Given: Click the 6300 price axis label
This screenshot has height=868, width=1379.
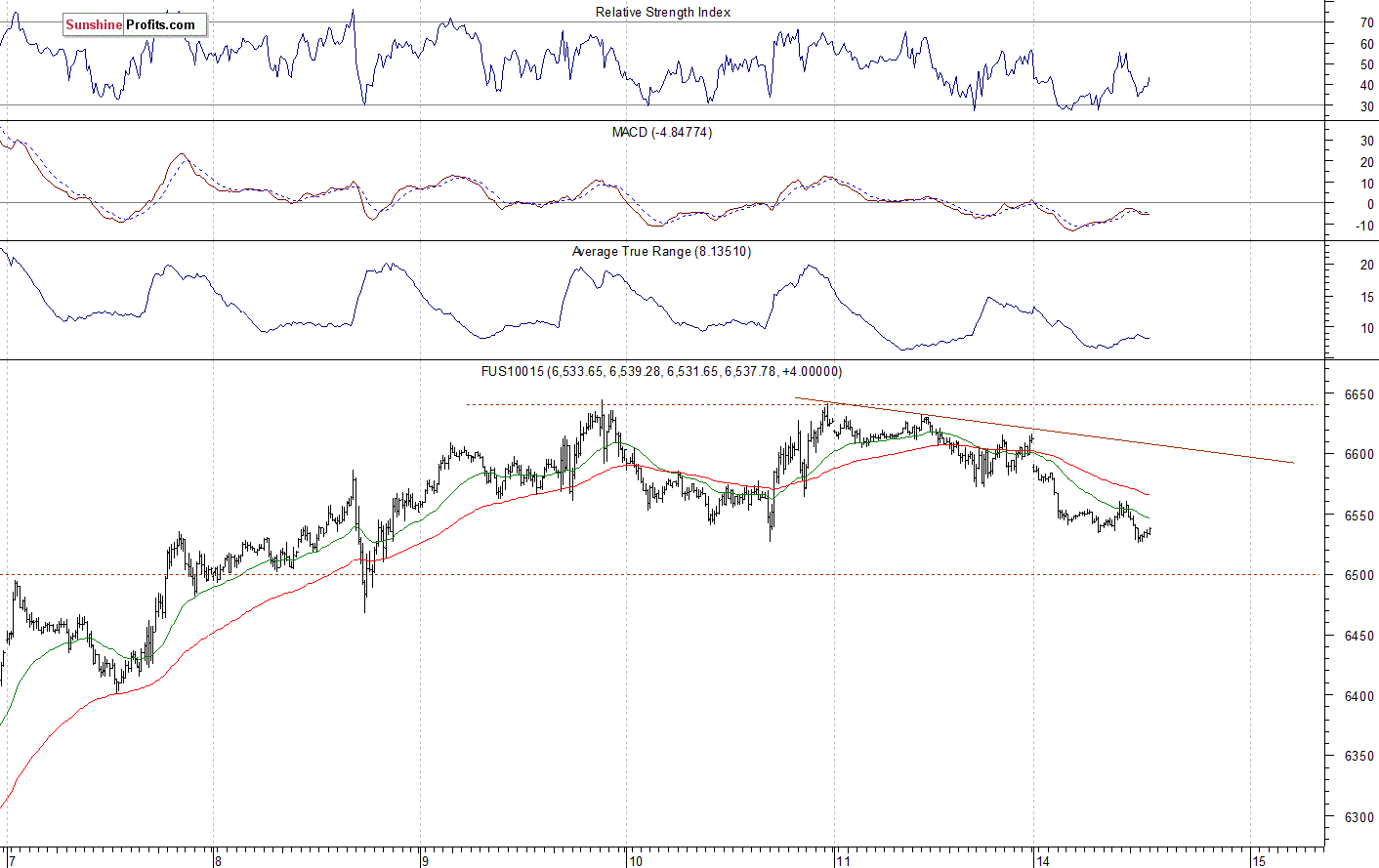Looking at the screenshot, I should (1359, 818).
